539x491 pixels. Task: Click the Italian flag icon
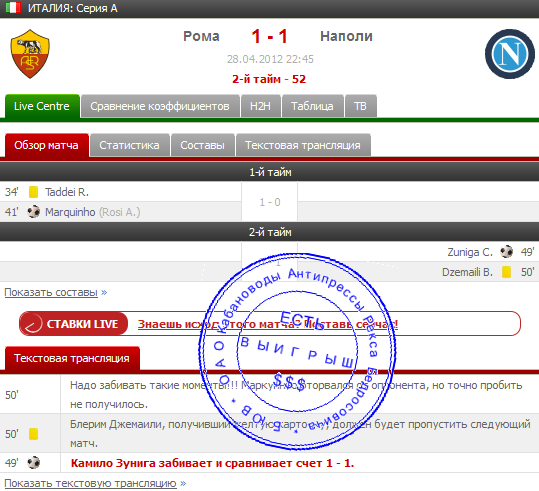coord(13,8)
